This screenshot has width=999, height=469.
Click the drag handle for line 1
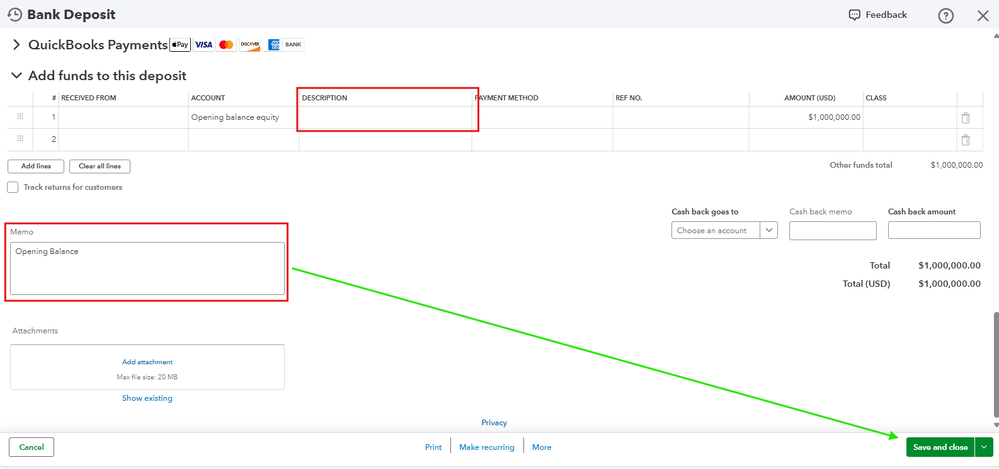click(x=20, y=117)
